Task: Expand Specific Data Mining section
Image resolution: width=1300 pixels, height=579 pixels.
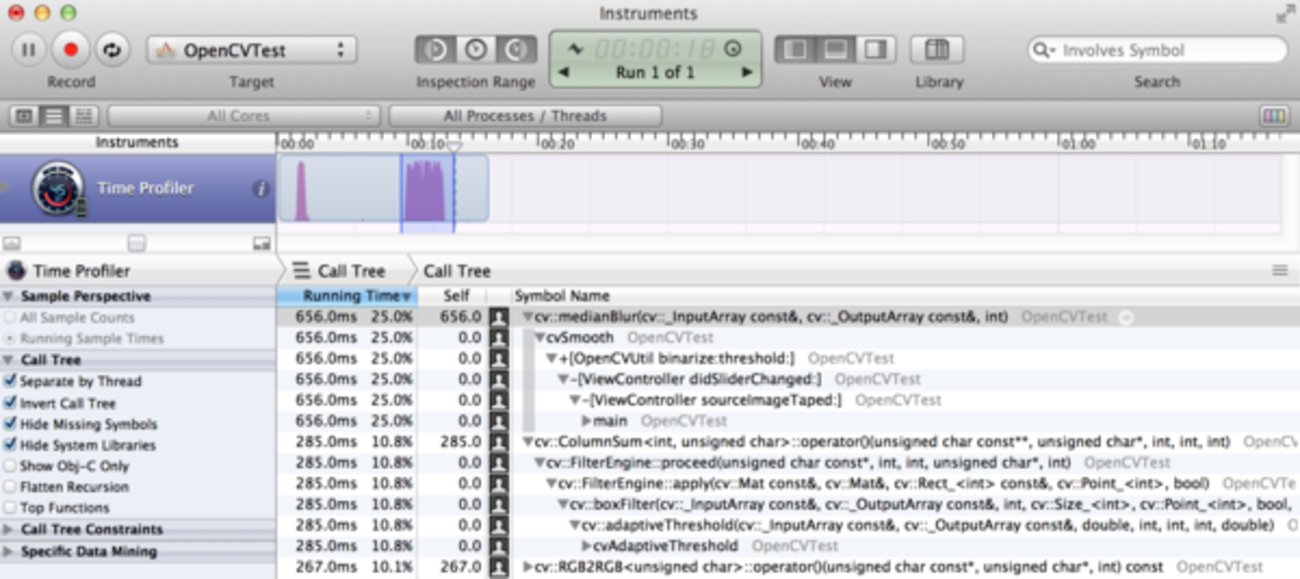Action: point(8,551)
